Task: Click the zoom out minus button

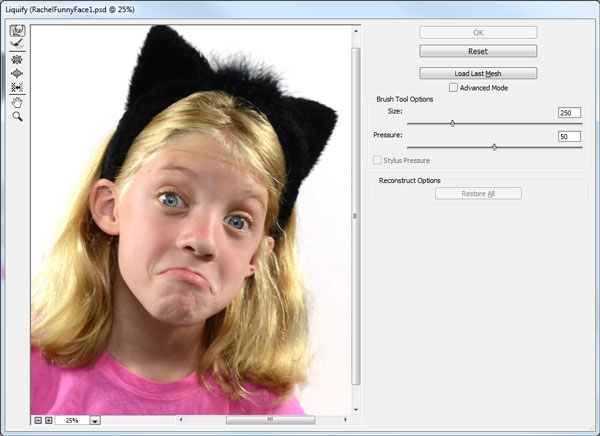Action: 38,420
